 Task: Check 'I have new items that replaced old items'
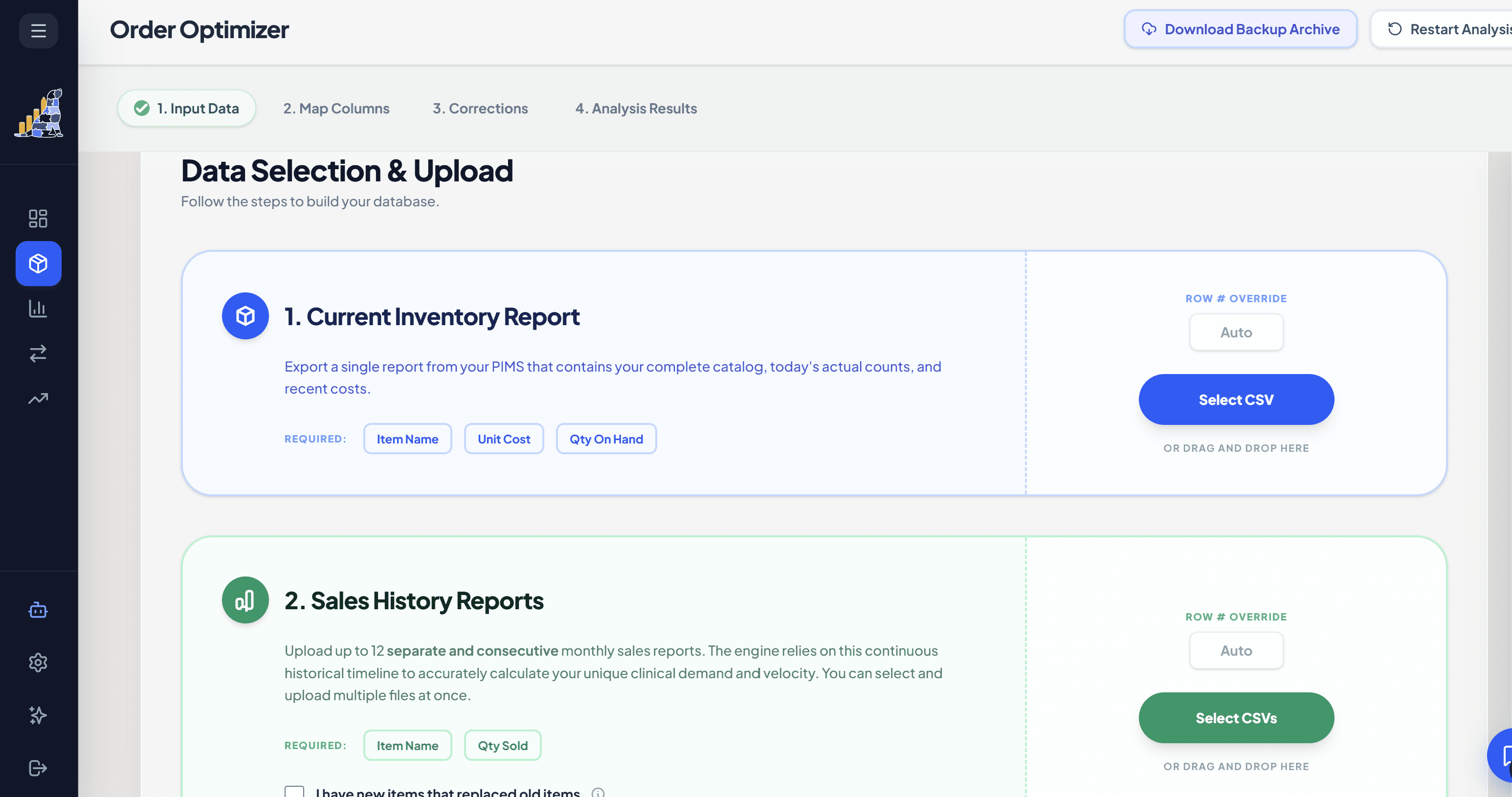(294, 792)
